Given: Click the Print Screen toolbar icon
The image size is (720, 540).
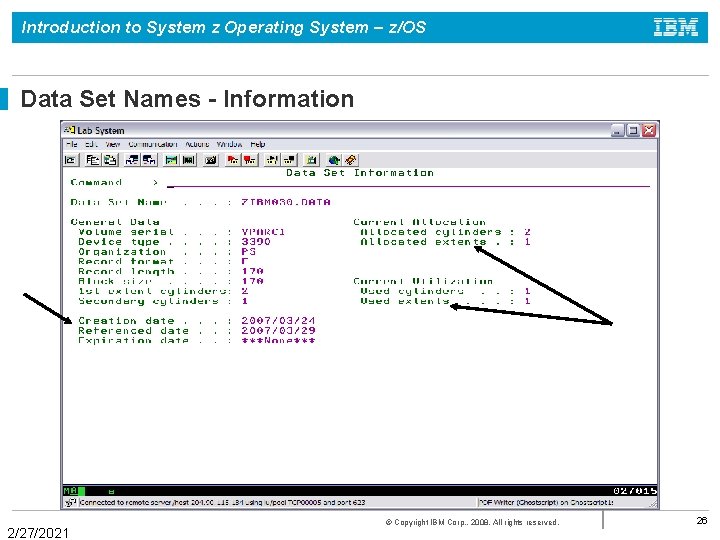Looking at the screenshot, I should tap(71, 160).
